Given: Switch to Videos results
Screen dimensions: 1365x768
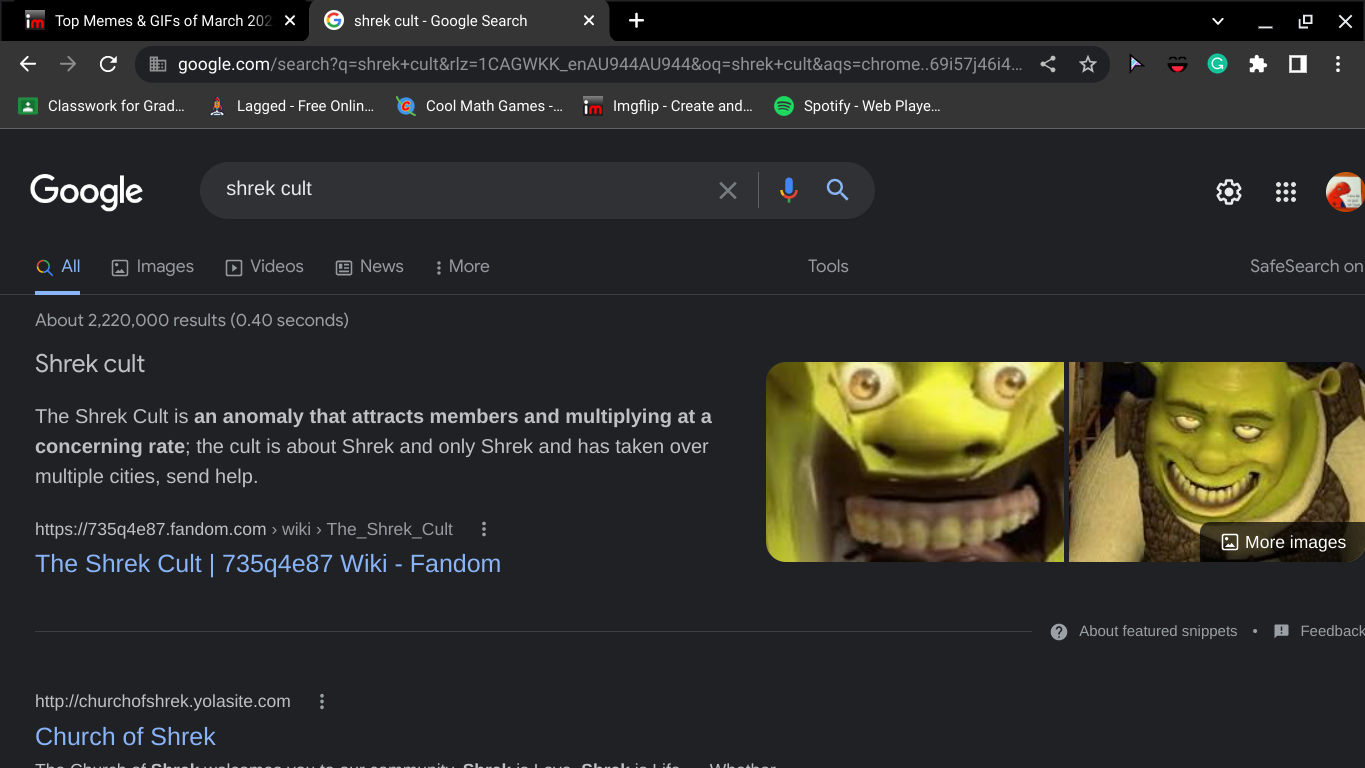Looking at the screenshot, I should tap(264, 267).
